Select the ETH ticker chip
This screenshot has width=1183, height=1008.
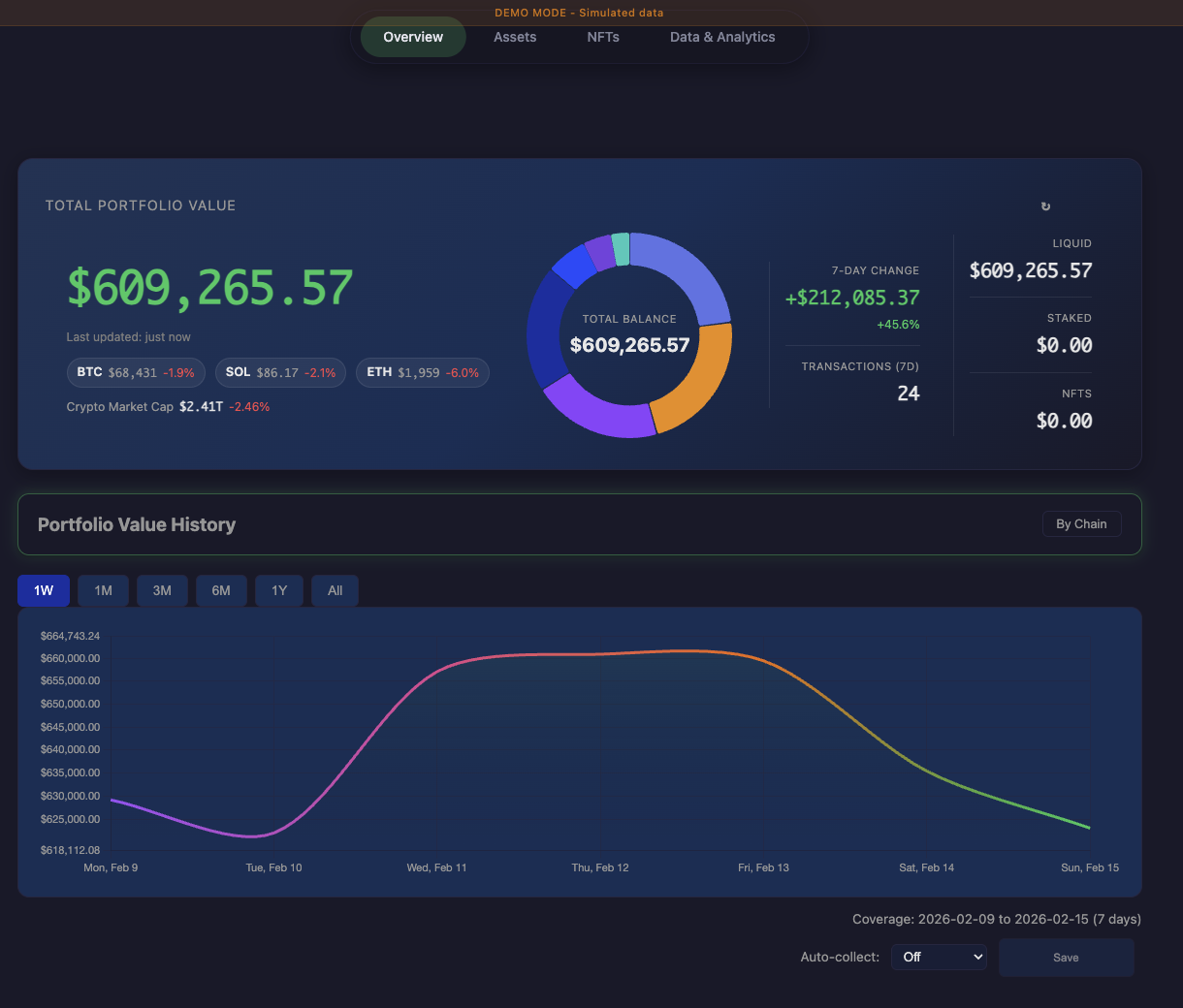point(423,372)
